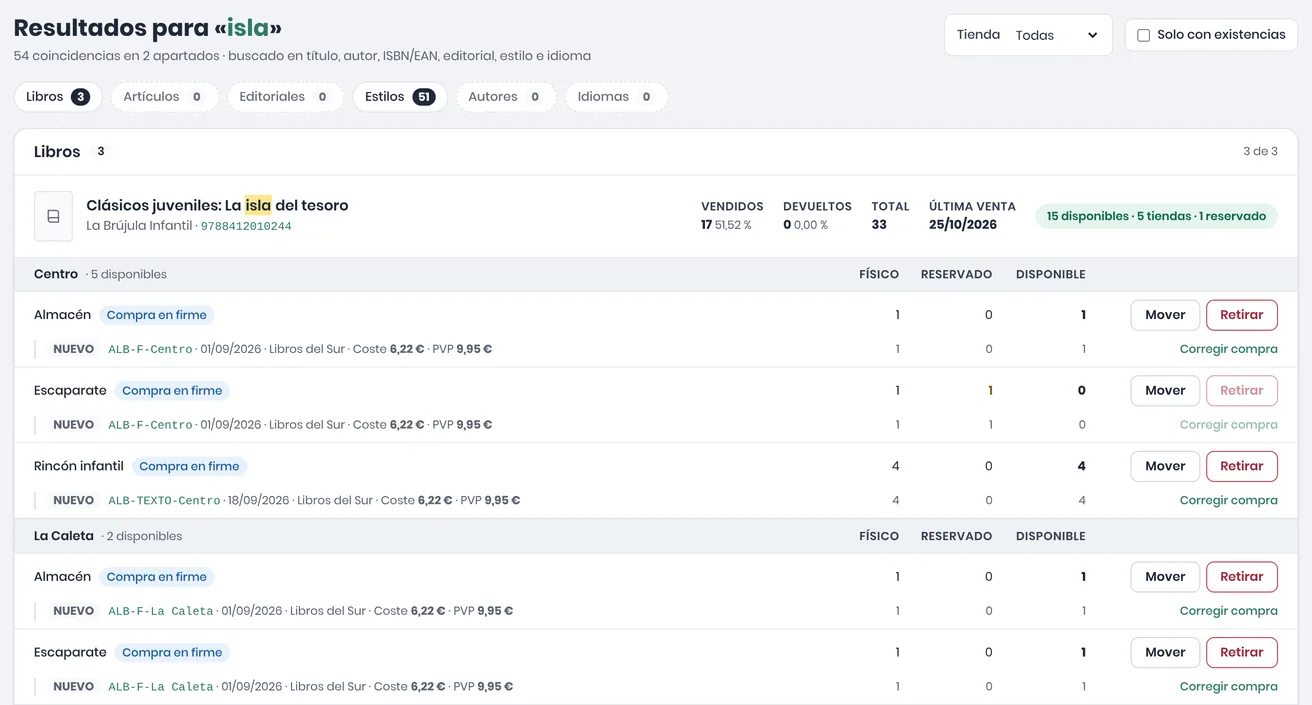Open the Editoriales filter tab
This screenshot has width=1312, height=705.
(285, 97)
